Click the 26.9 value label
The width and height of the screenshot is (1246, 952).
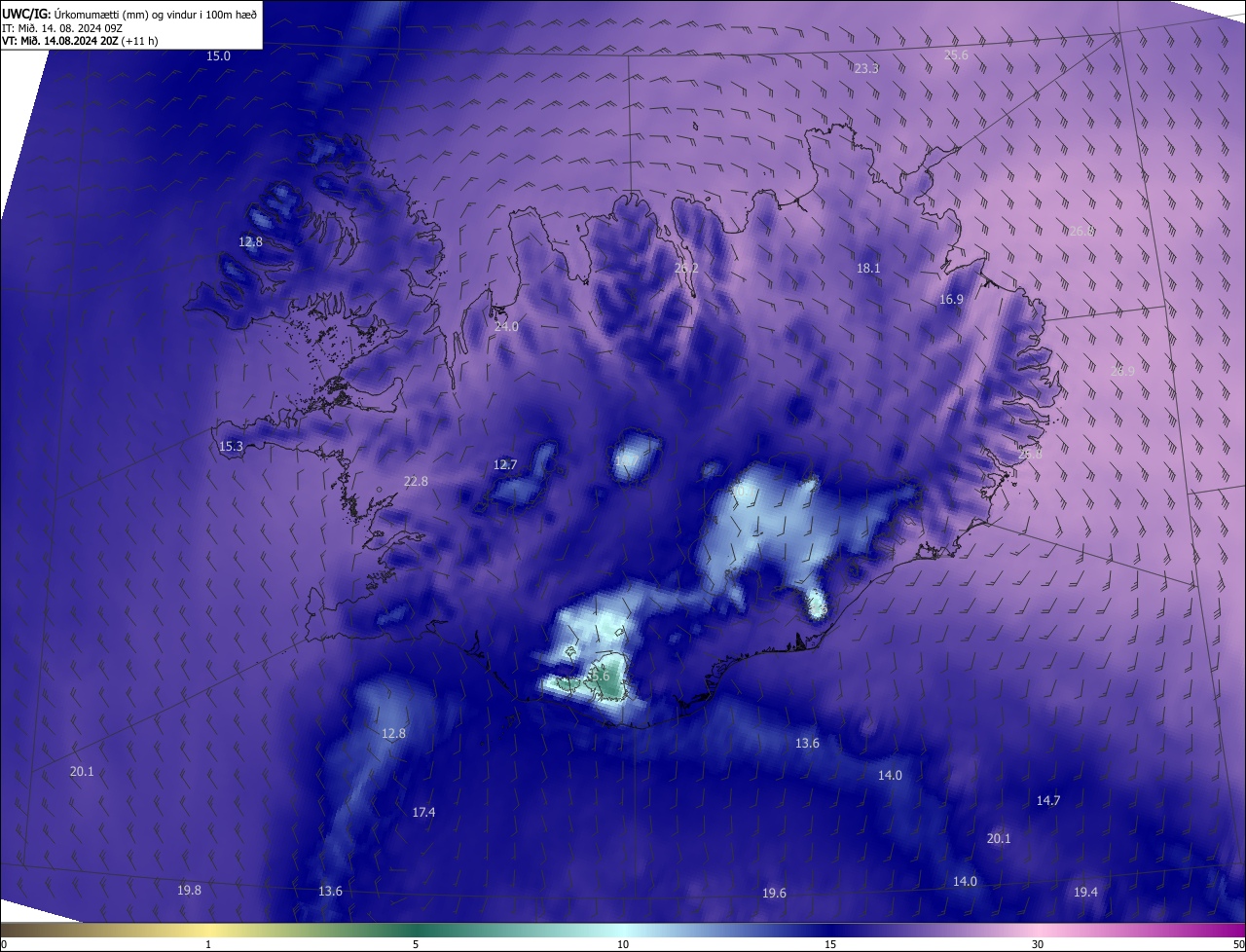point(1122,371)
